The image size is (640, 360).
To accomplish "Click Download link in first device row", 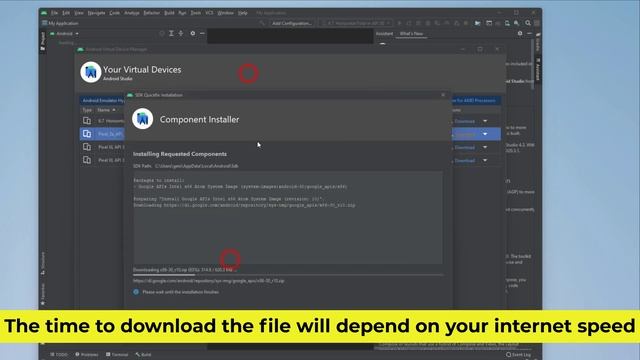I will pyautogui.click(x=465, y=121).
